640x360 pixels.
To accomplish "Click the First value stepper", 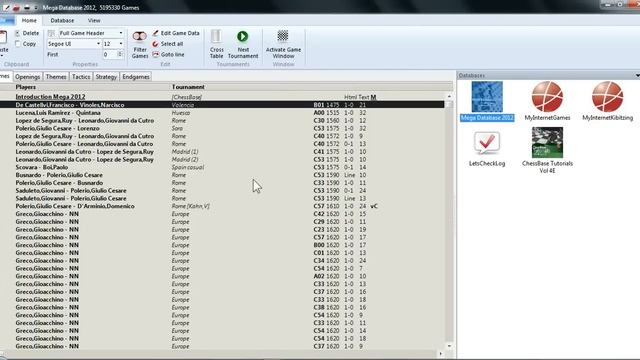I will (120, 54).
